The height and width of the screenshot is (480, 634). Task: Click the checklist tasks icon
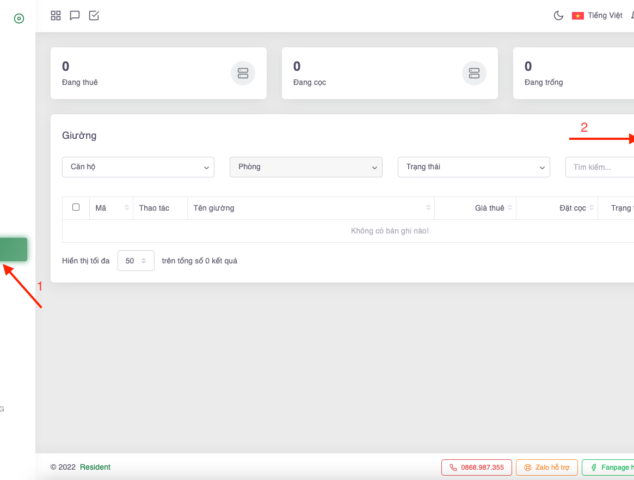(x=94, y=16)
